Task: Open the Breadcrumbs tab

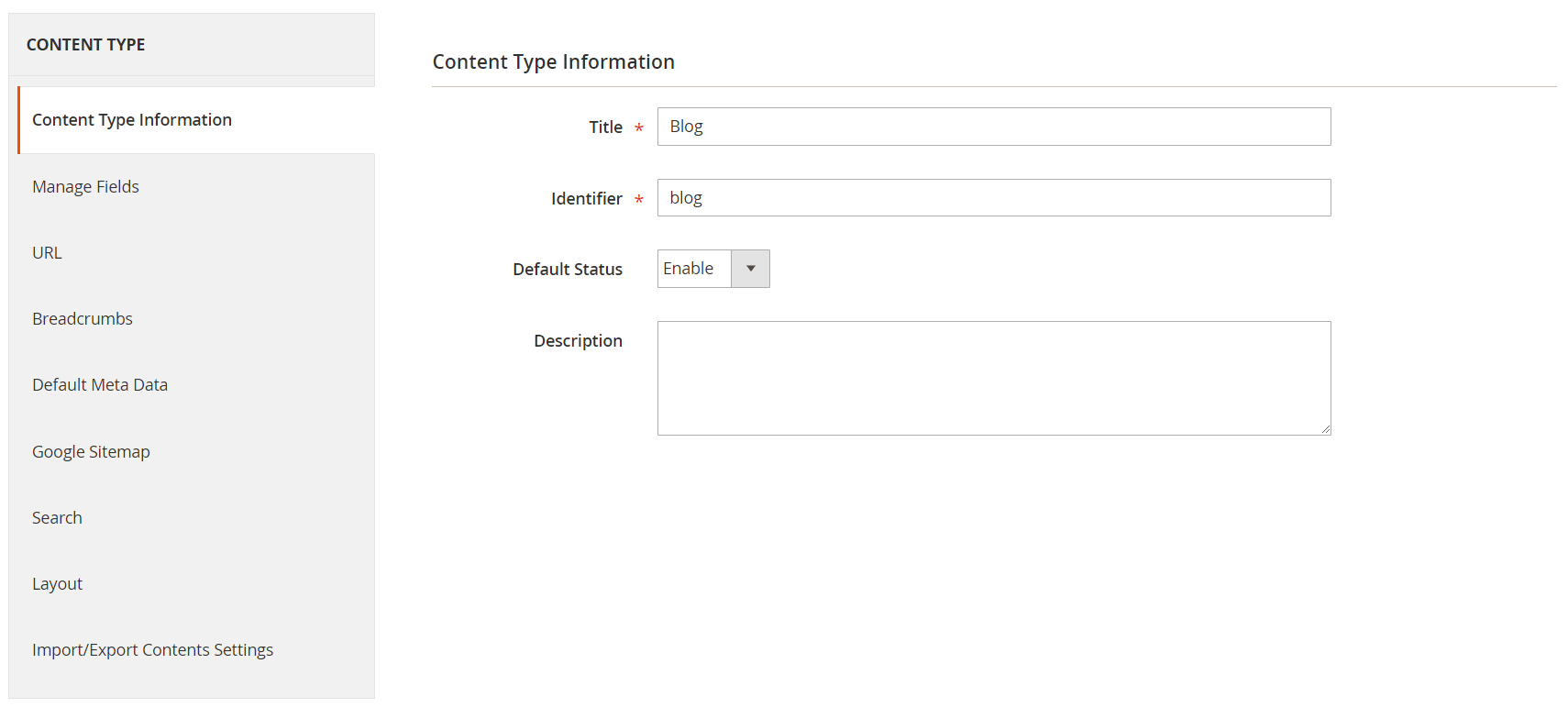Action: (x=83, y=319)
